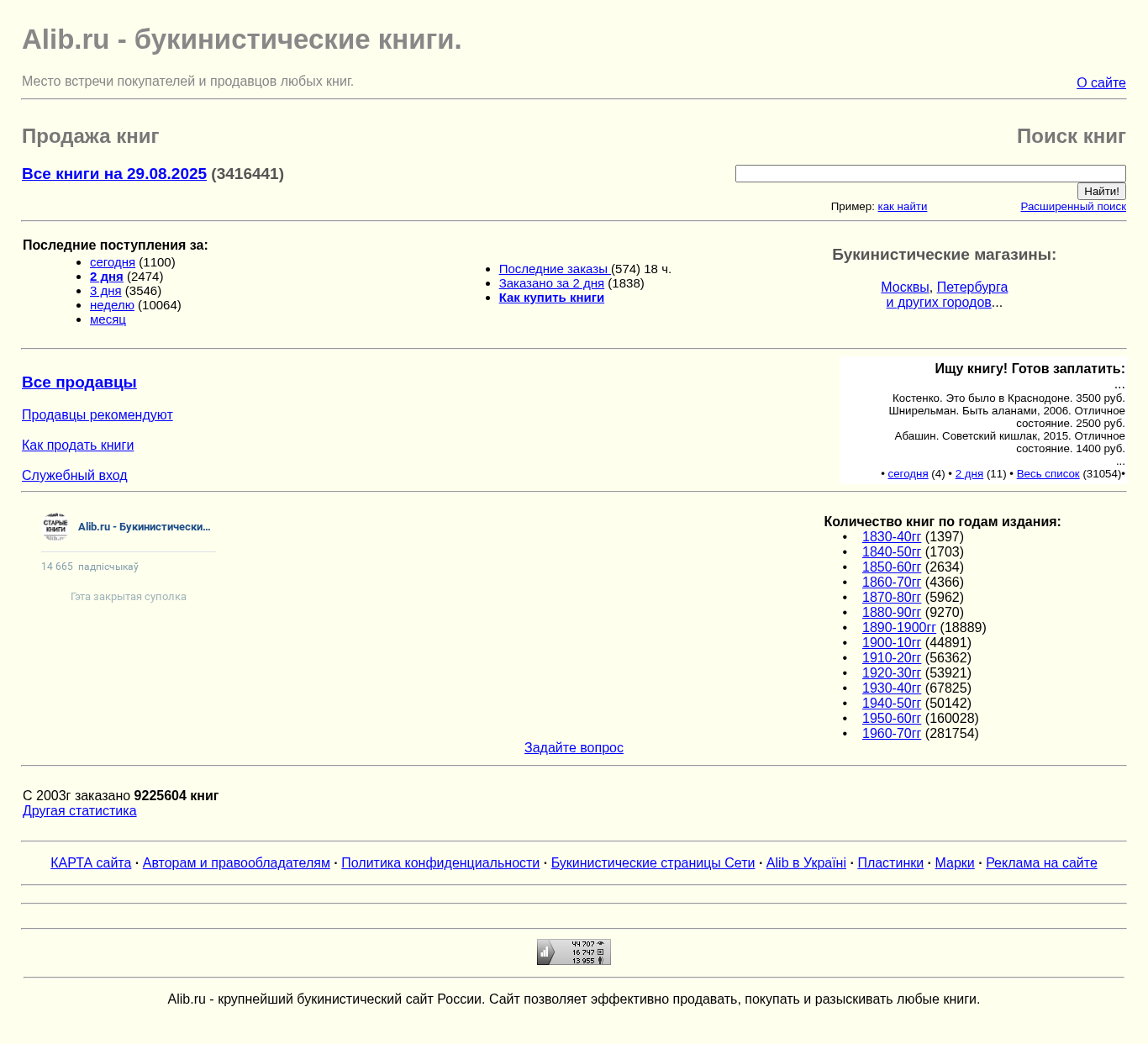
Task: Browse books from 1830-40гг
Action: [892, 537]
